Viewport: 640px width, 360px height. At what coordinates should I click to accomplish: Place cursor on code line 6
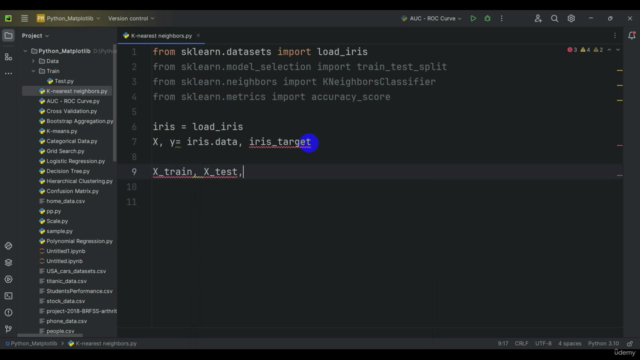click(x=198, y=127)
